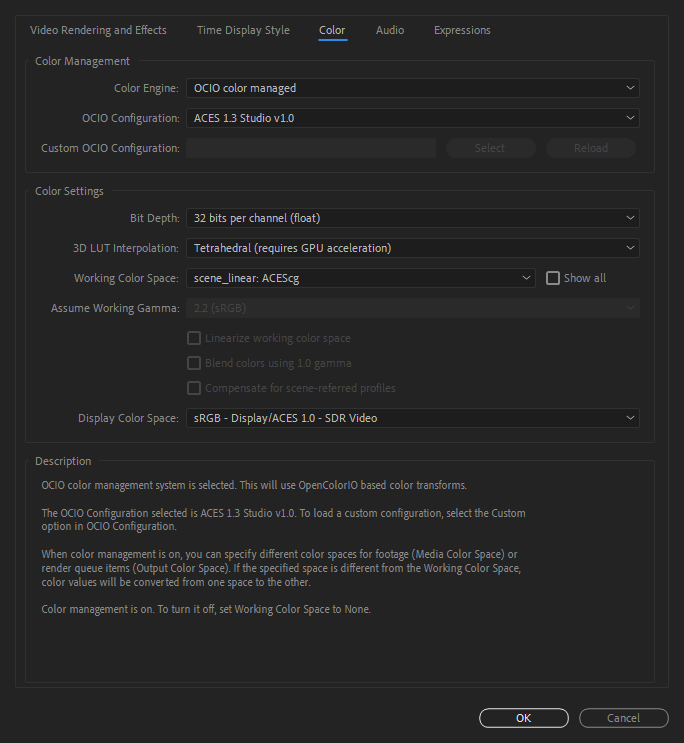
Task: Click the Select button for custom OCIO
Action: click(x=490, y=148)
